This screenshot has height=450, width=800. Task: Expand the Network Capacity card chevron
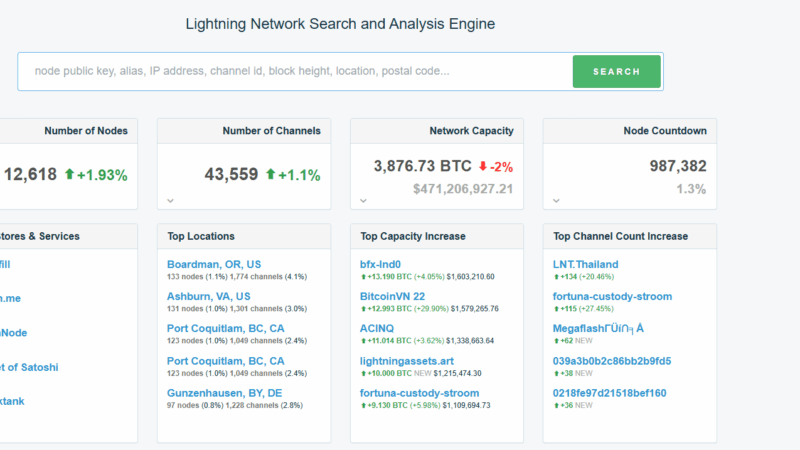coord(363,200)
